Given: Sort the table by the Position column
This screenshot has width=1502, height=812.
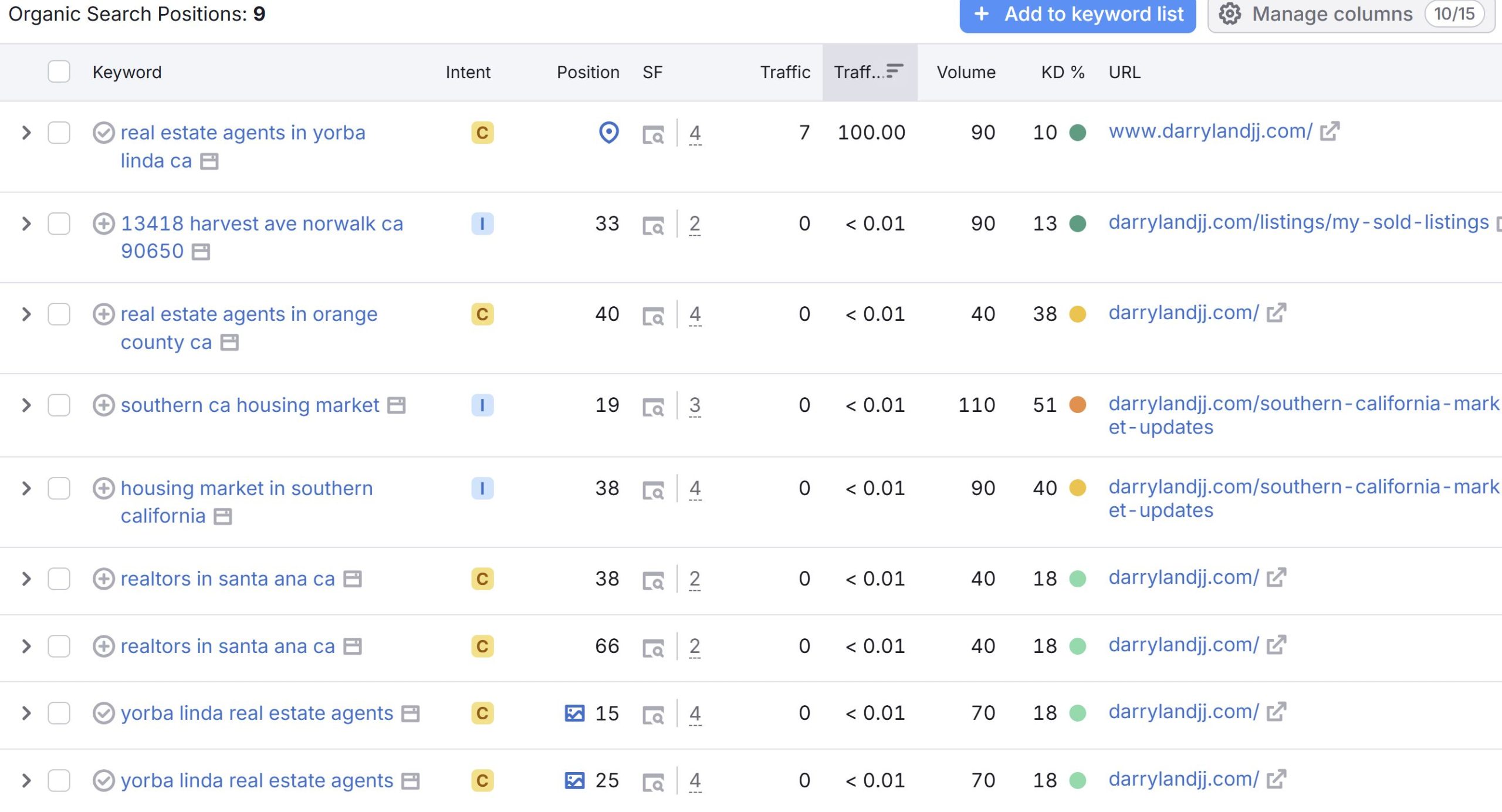Looking at the screenshot, I should (x=587, y=72).
